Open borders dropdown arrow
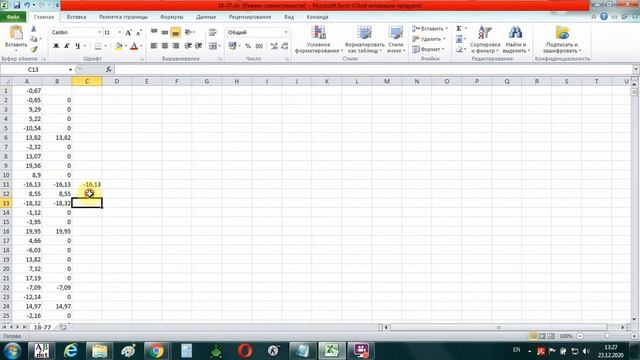Screen dimensions: 640x360 [x=106, y=46]
